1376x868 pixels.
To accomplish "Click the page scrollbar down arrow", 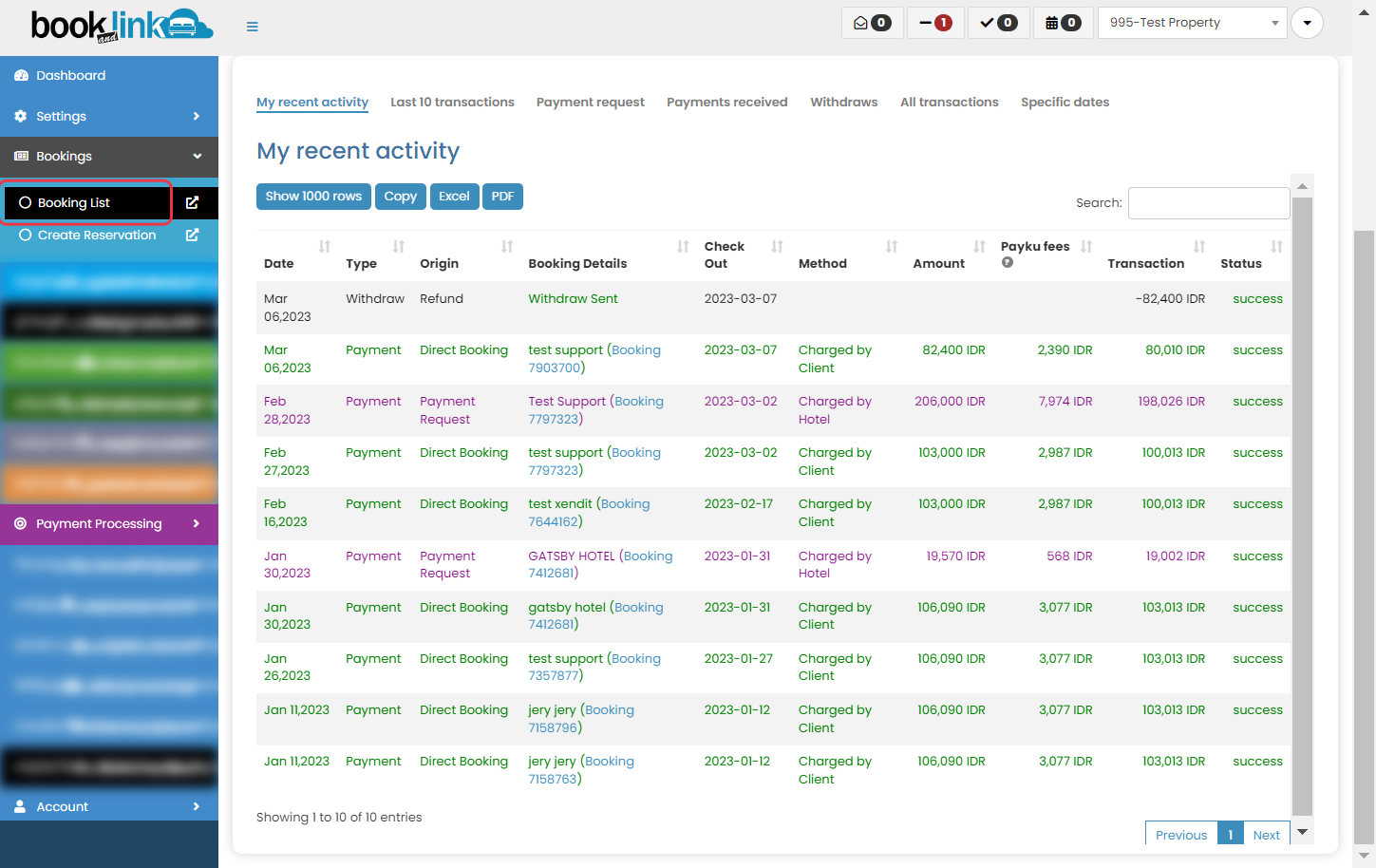I will click(1365, 857).
